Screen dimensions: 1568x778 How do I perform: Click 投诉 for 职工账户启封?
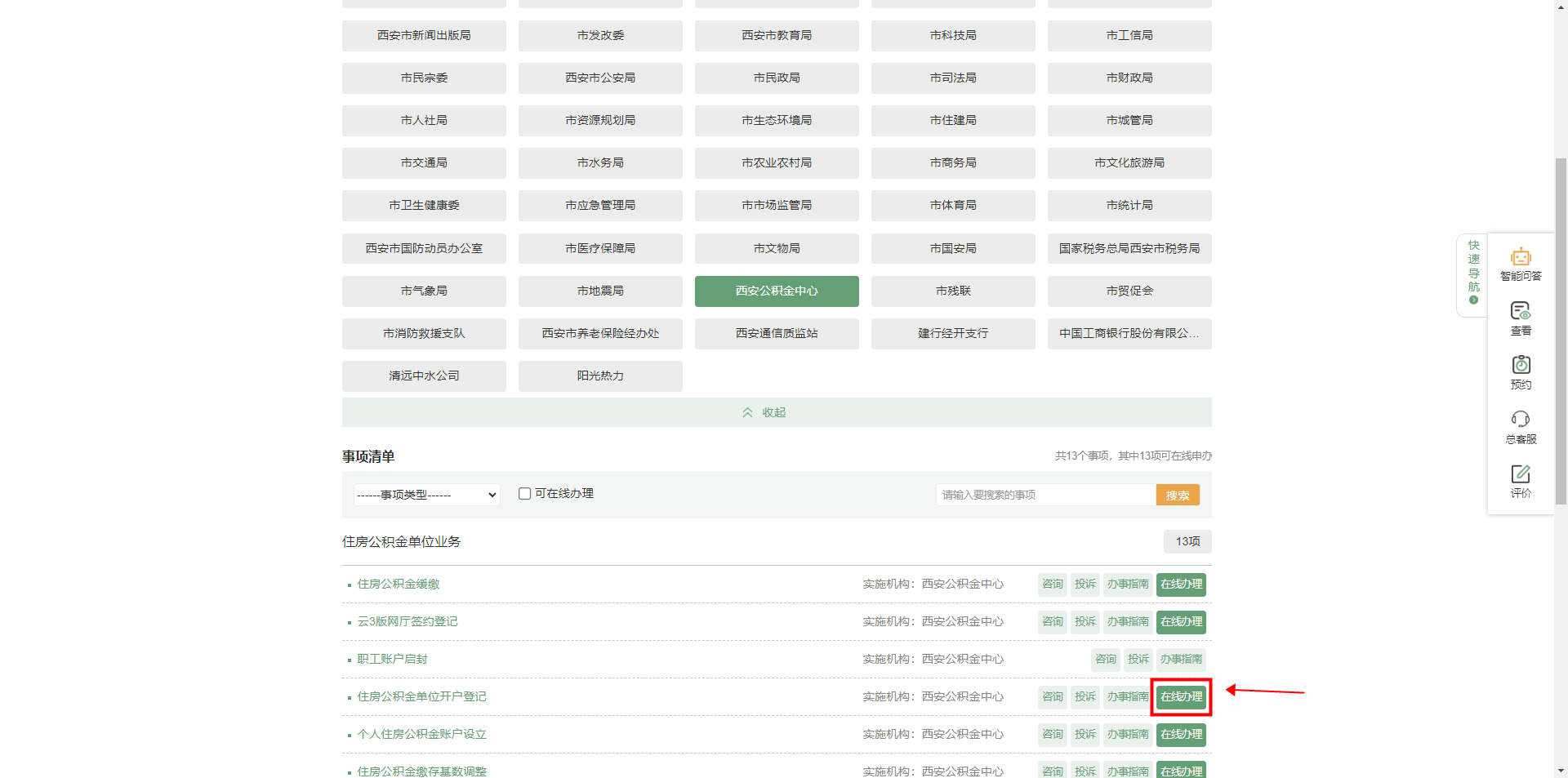tap(1138, 659)
